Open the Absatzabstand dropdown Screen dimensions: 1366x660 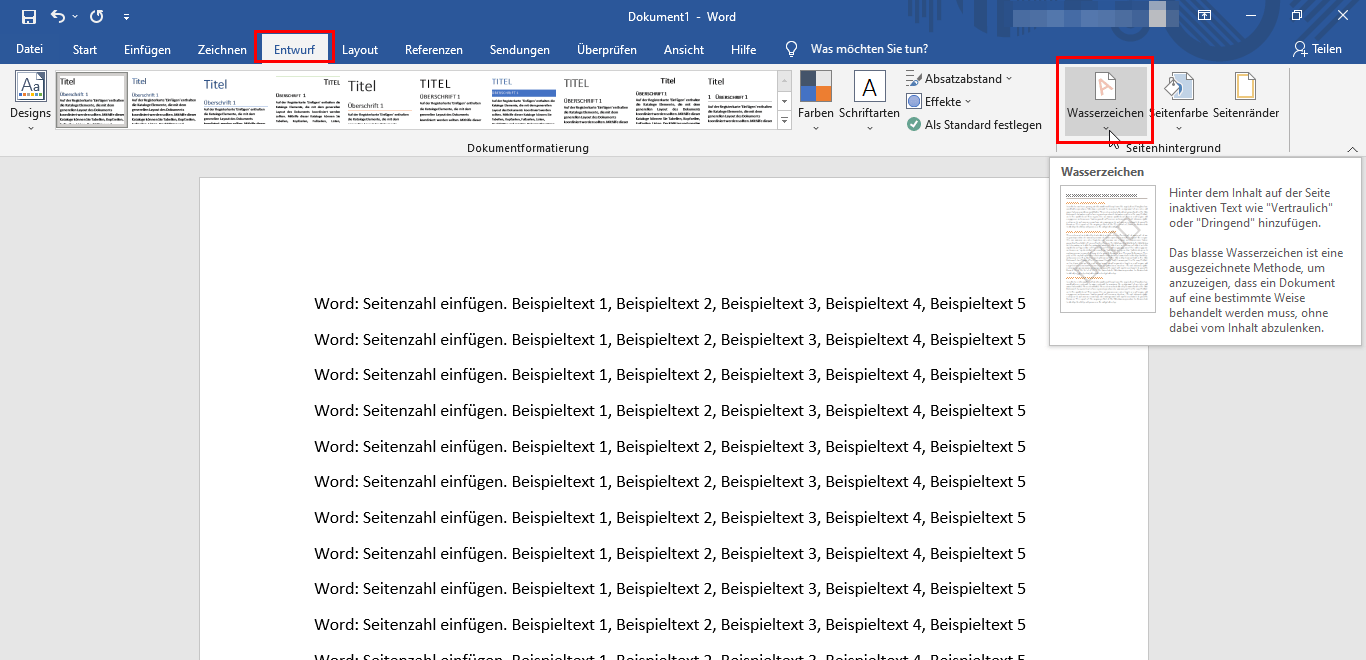[960, 78]
